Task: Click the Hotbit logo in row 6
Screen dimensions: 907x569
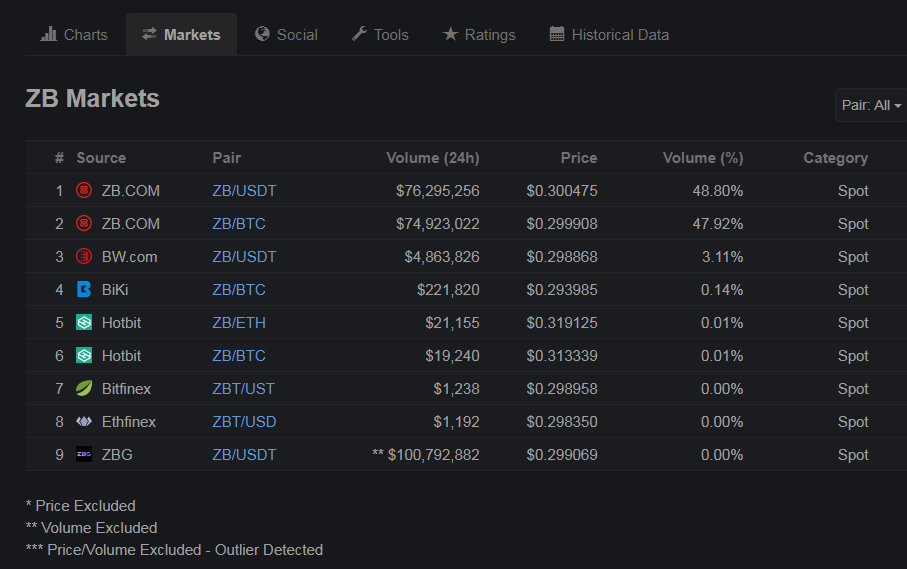Action: click(84, 355)
